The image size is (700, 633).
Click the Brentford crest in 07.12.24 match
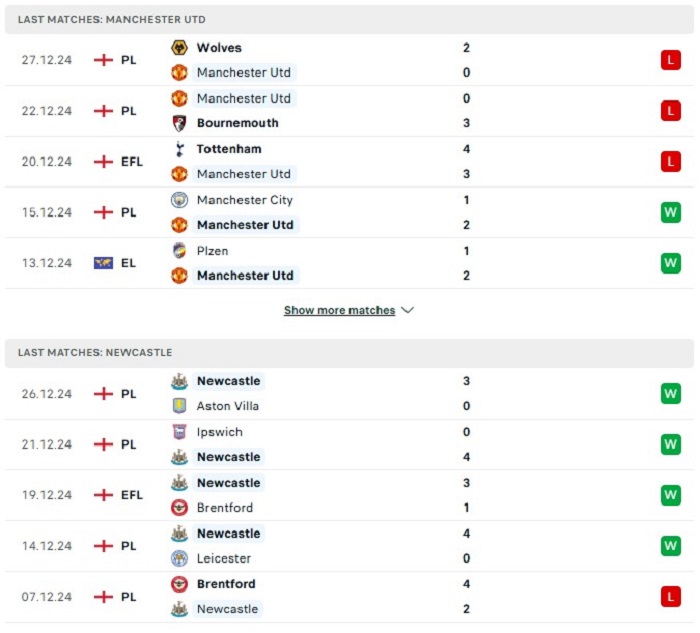coord(179,584)
